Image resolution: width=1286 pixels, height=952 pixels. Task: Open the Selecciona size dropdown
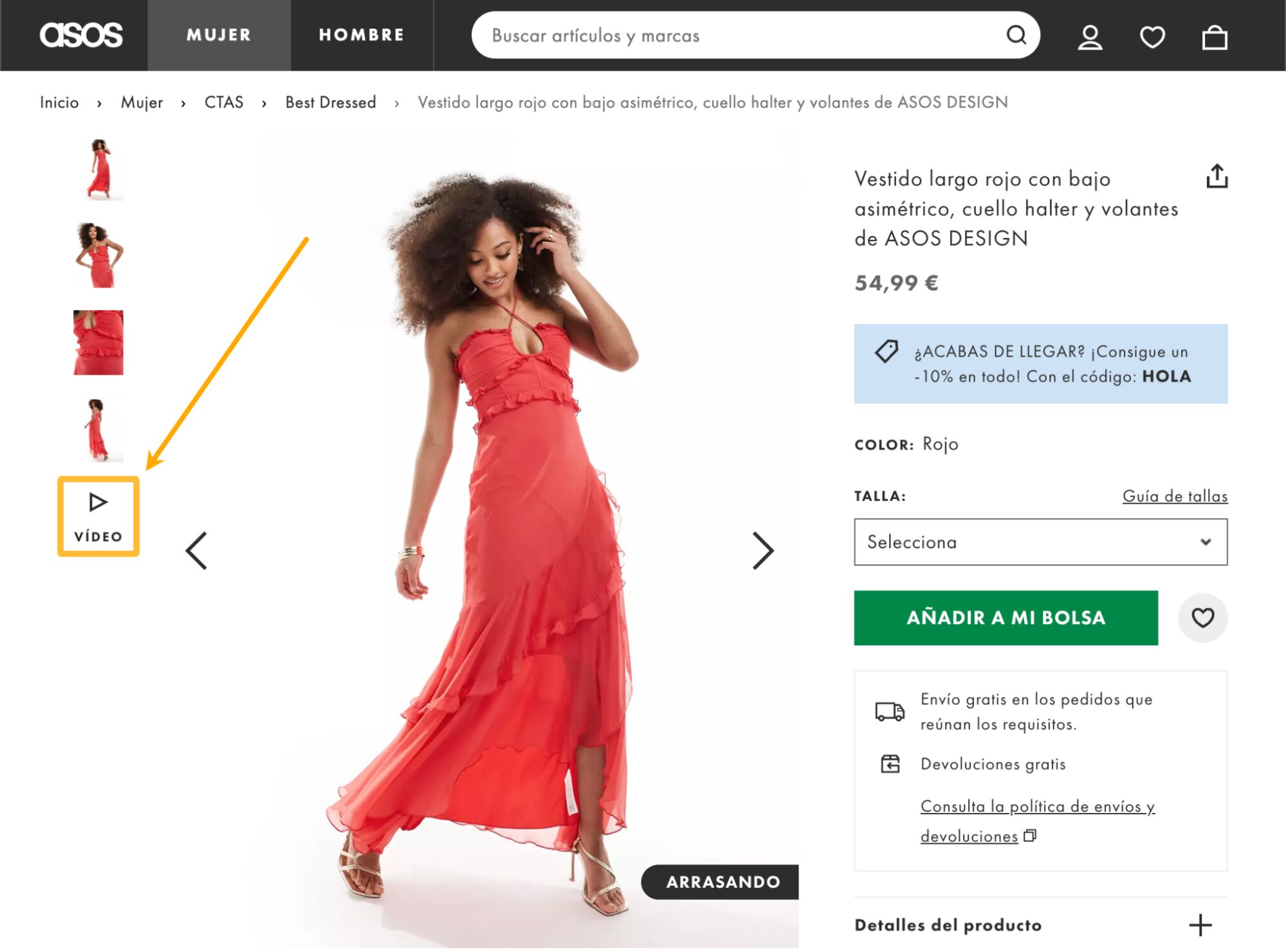pyautogui.click(x=1040, y=542)
